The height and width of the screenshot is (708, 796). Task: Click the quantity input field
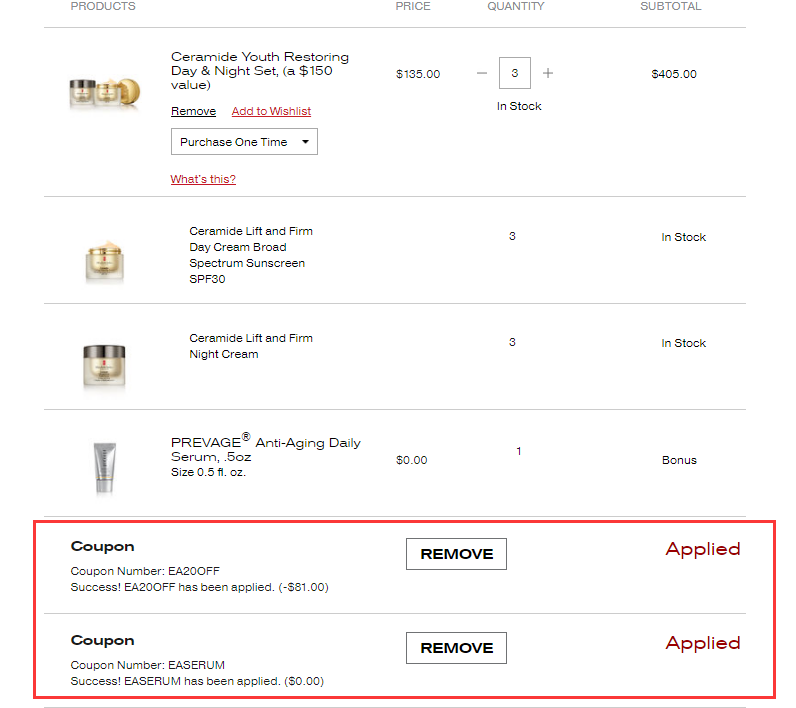(x=515, y=73)
